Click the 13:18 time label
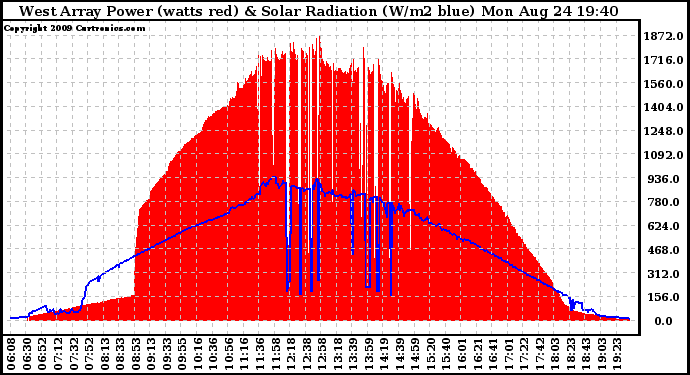Screen dimensions: 690x375 tap(338, 354)
